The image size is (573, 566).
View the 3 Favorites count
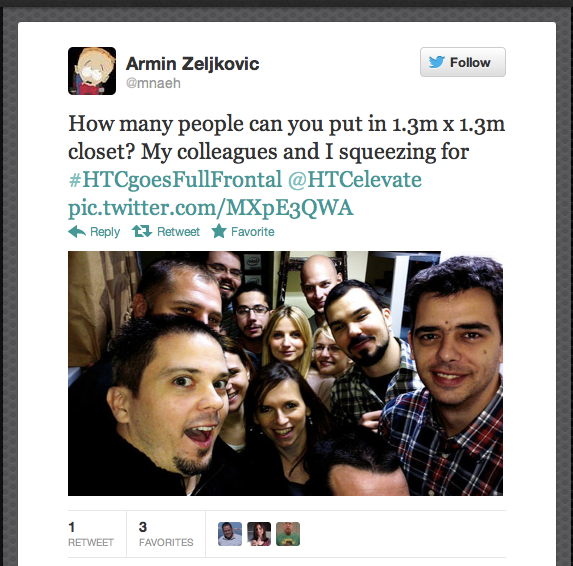click(x=166, y=534)
